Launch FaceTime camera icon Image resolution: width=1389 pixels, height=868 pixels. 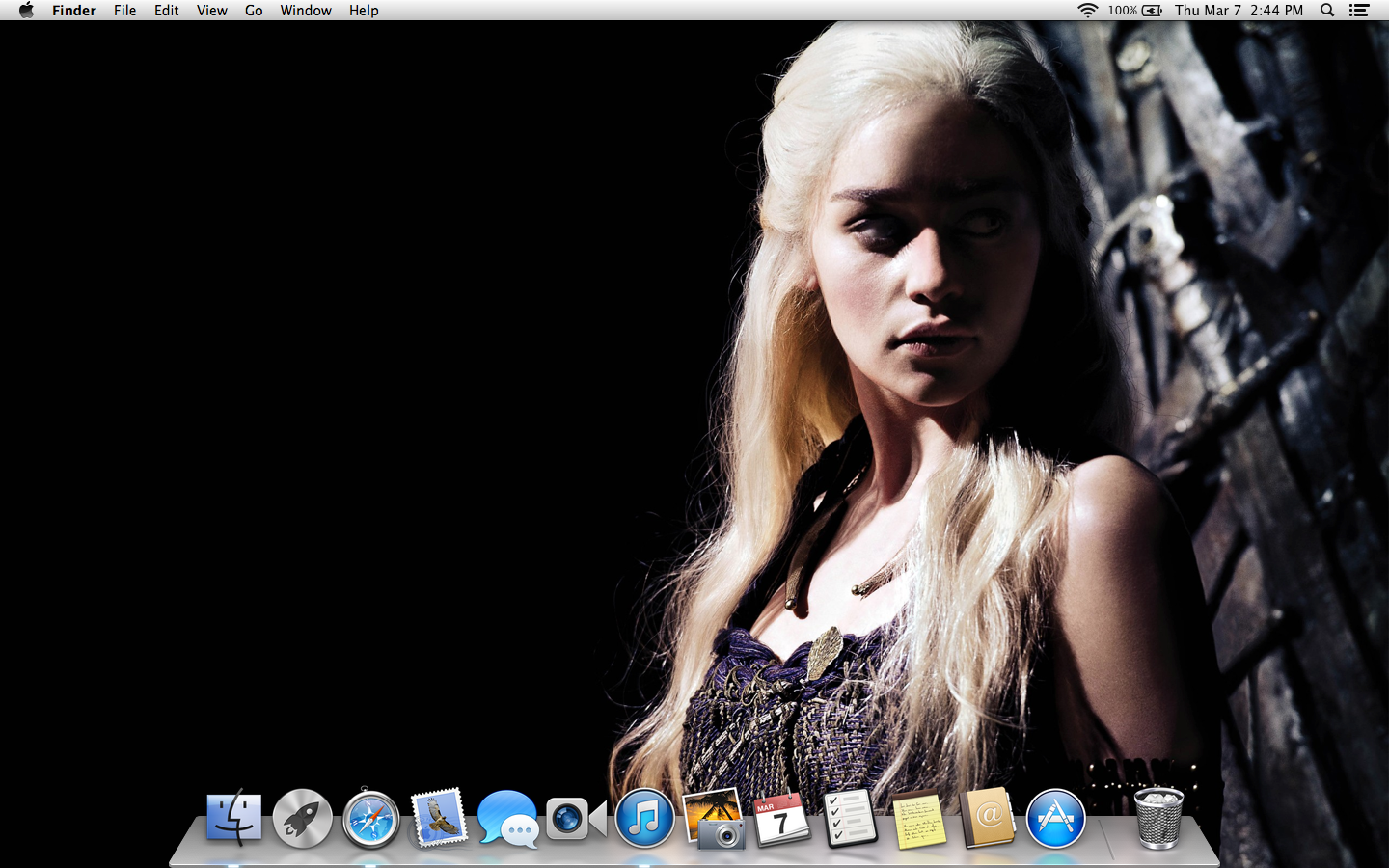tap(576, 819)
